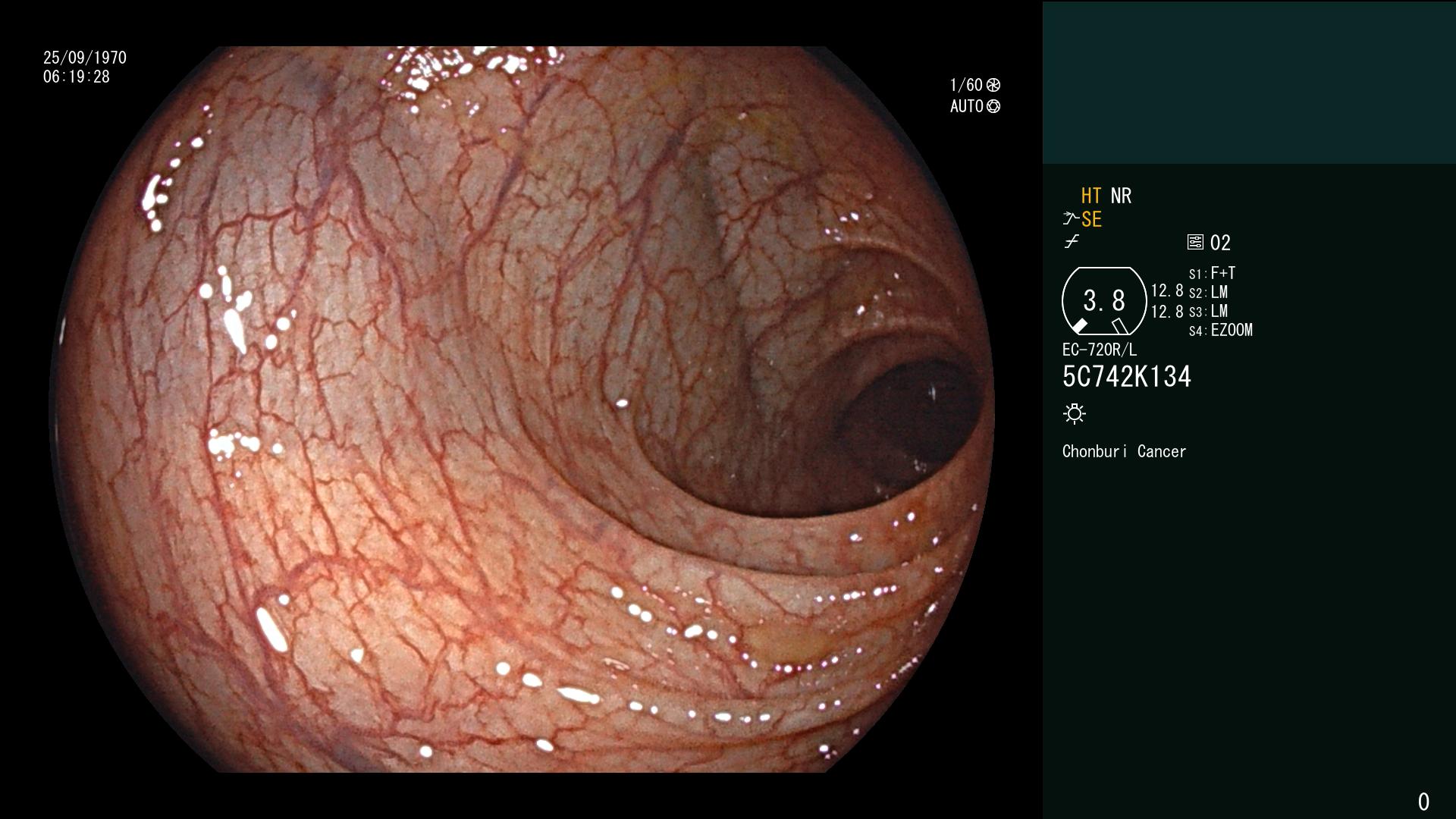Click the EC-720R/L scope model text
The image size is (1456, 819).
point(1100,350)
